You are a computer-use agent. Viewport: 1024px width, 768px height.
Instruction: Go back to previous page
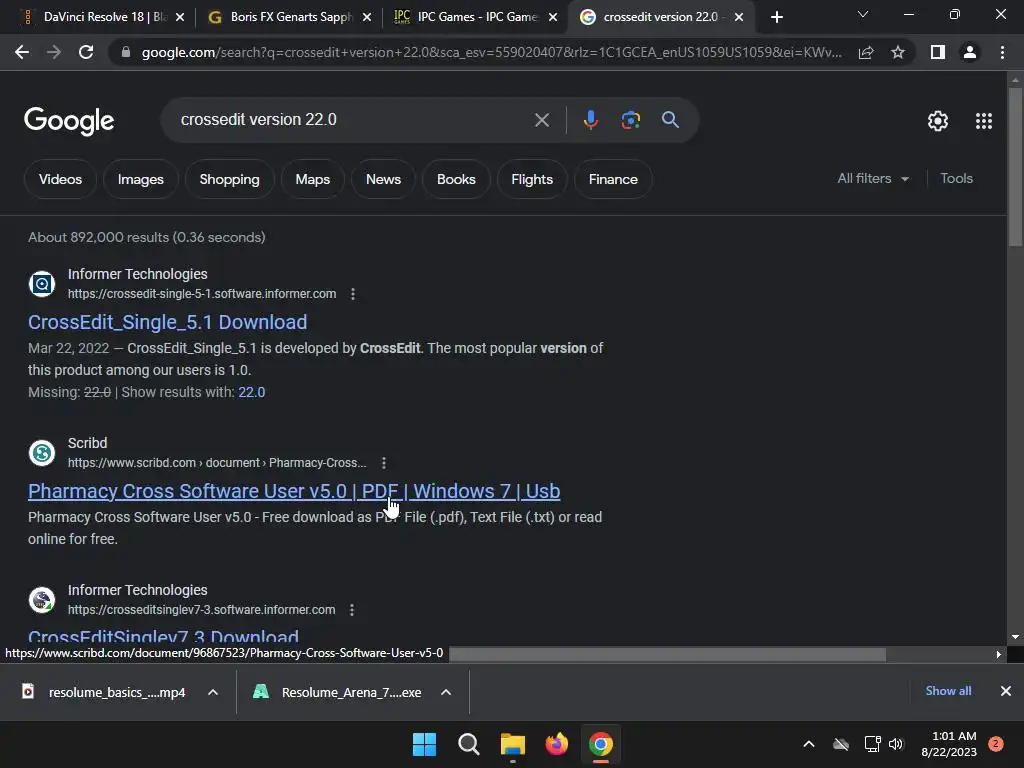tap(22, 52)
